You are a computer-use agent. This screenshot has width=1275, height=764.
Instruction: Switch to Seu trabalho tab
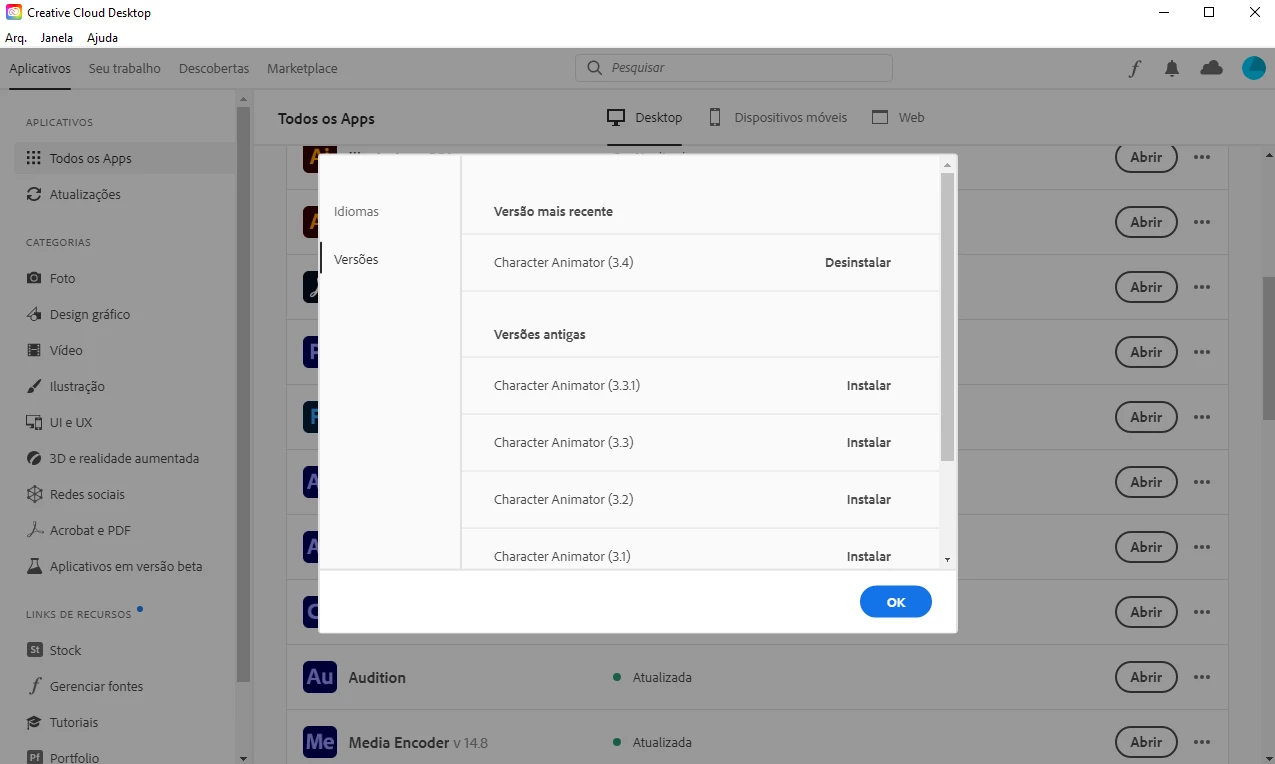pos(125,69)
